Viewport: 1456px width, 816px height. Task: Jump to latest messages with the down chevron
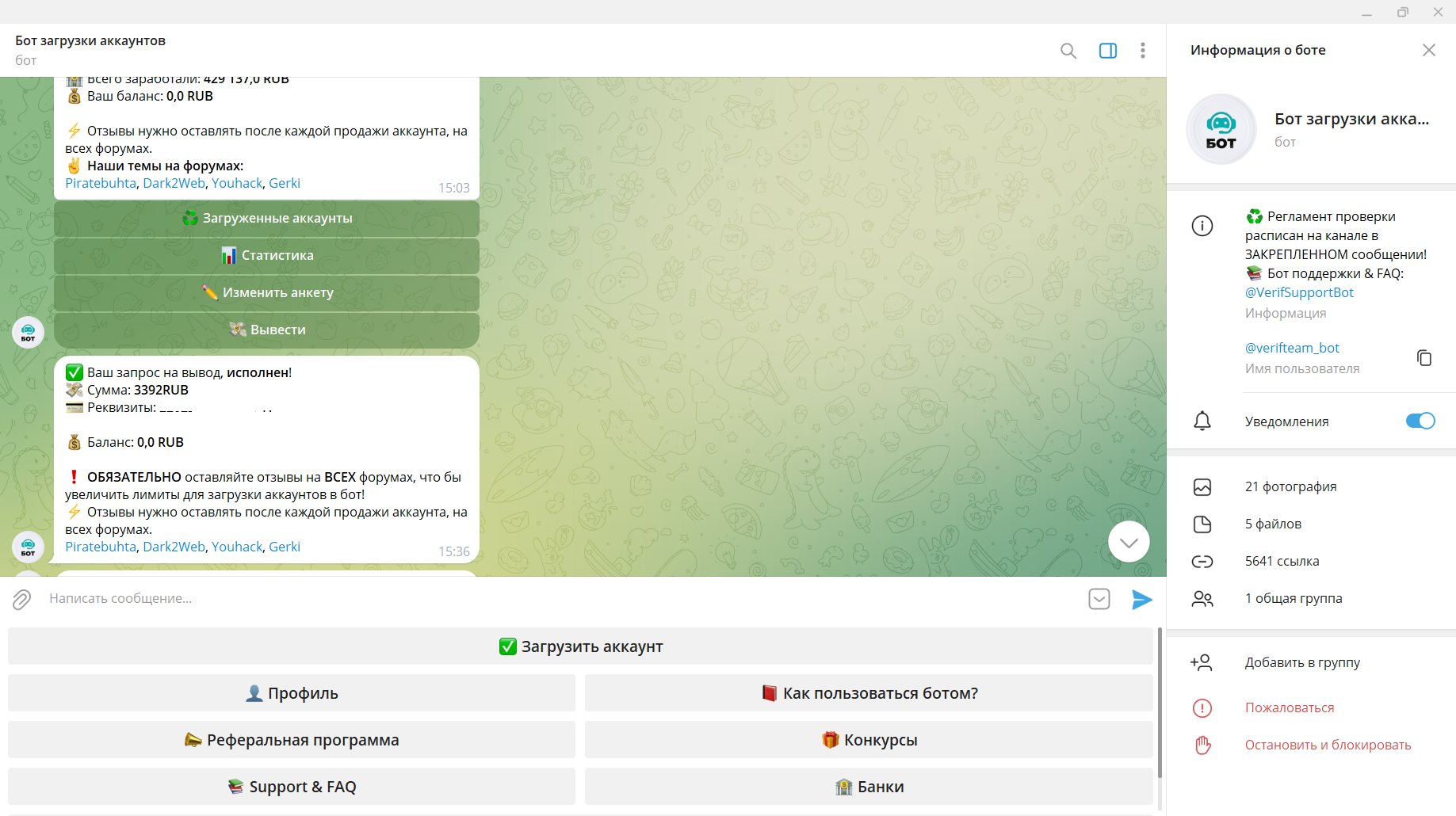1129,542
